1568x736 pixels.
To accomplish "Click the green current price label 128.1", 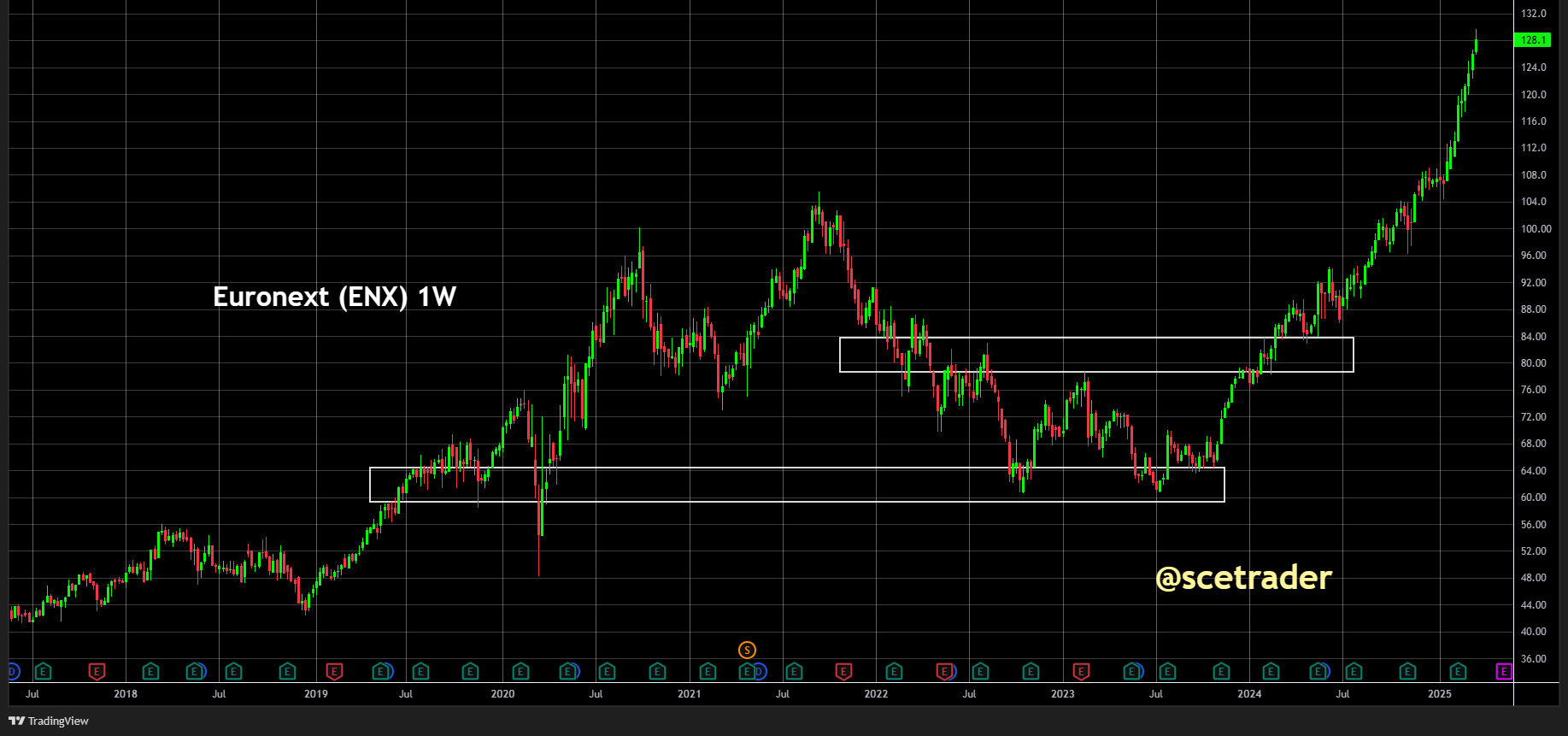I will click(x=1533, y=40).
